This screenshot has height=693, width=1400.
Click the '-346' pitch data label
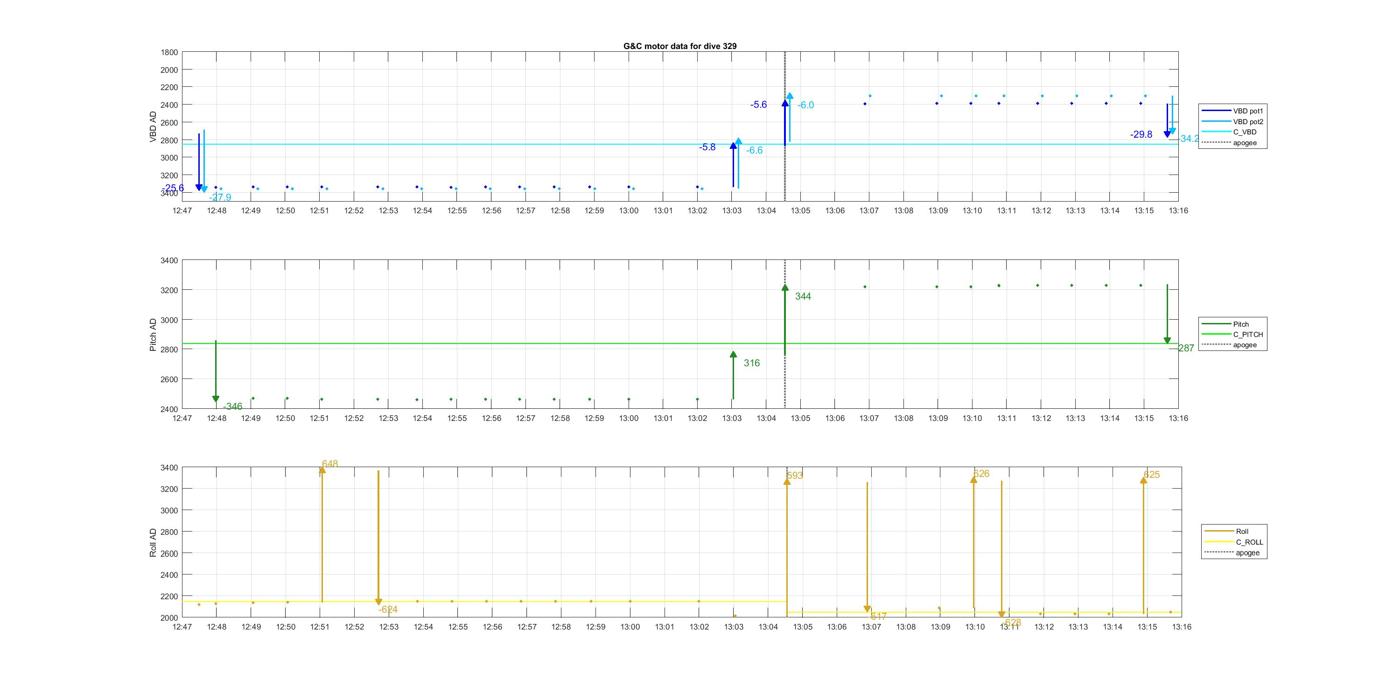(x=232, y=407)
